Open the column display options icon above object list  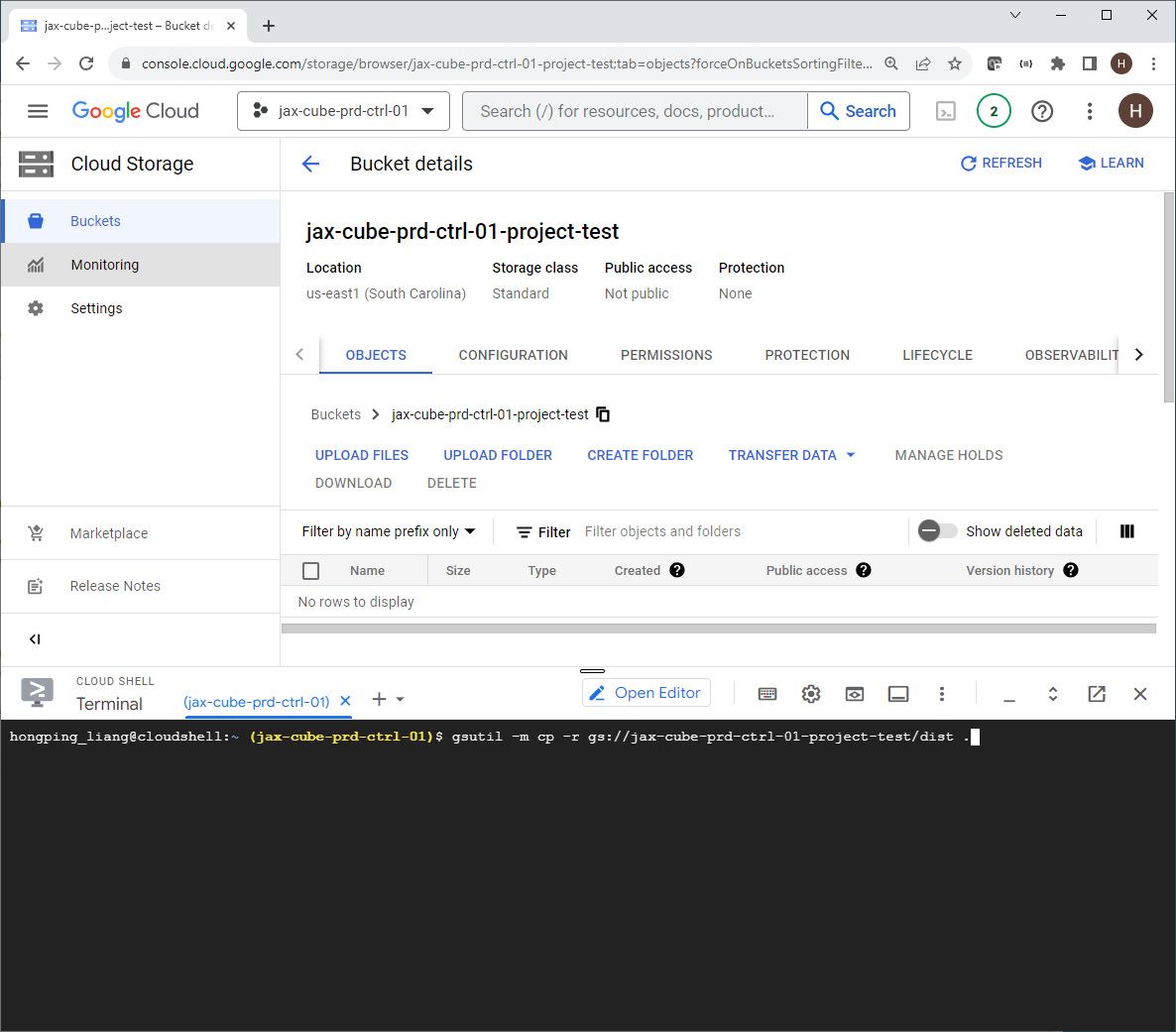(x=1127, y=531)
